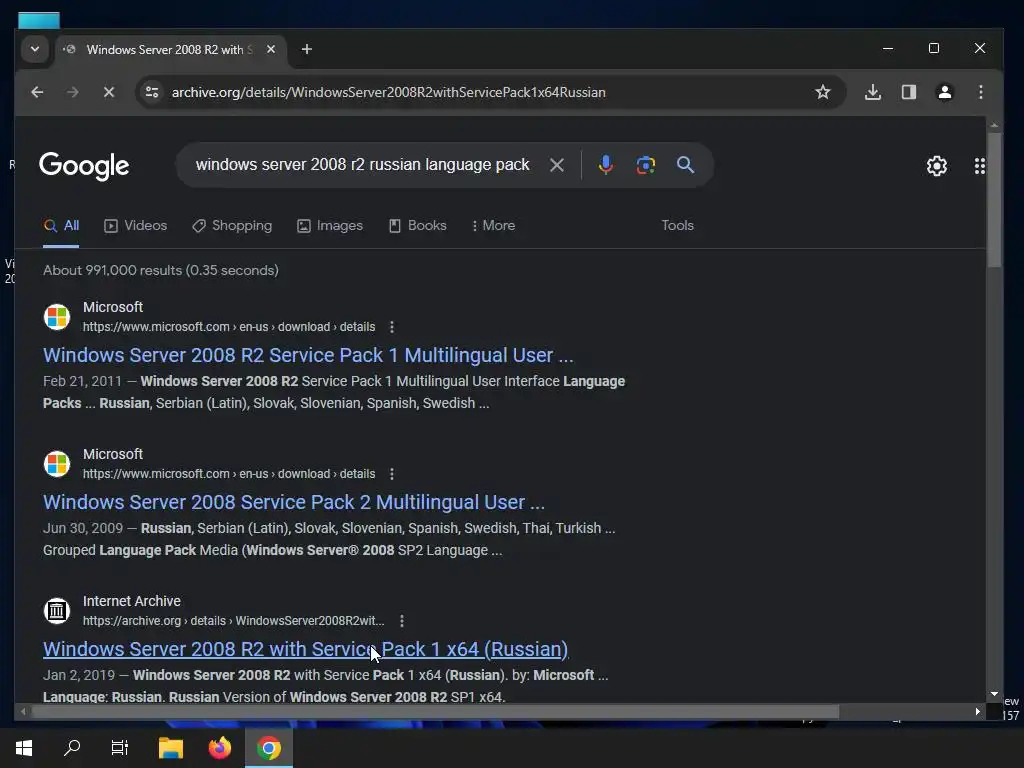Open the Chrome three-dot menu
Image resolution: width=1024 pixels, height=768 pixels.
click(x=981, y=92)
